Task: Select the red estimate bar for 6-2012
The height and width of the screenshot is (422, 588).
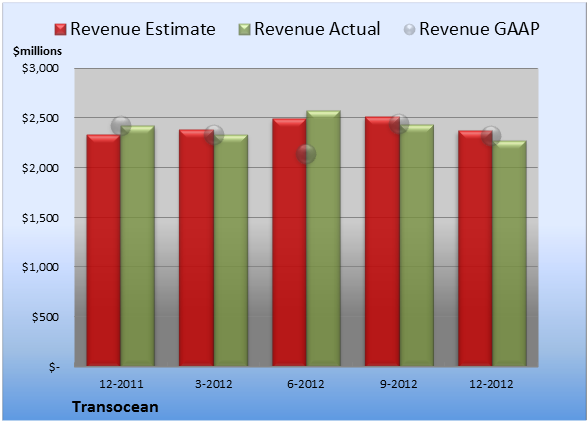Action: [289, 242]
